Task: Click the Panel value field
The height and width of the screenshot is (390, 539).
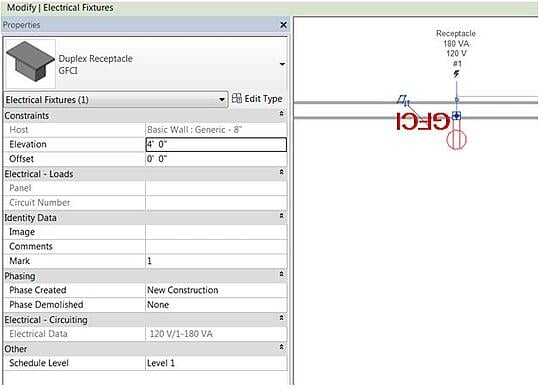Action: 216,188
